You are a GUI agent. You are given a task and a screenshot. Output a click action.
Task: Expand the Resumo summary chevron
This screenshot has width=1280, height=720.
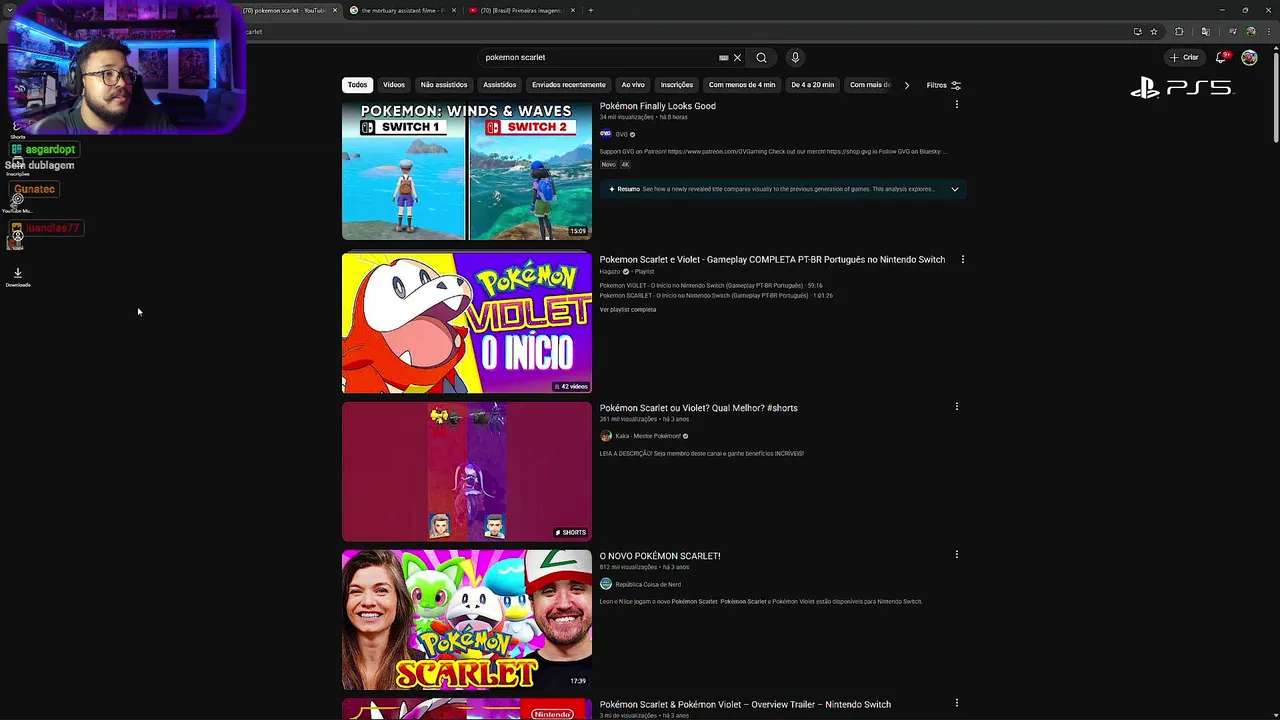[x=955, y=189]
